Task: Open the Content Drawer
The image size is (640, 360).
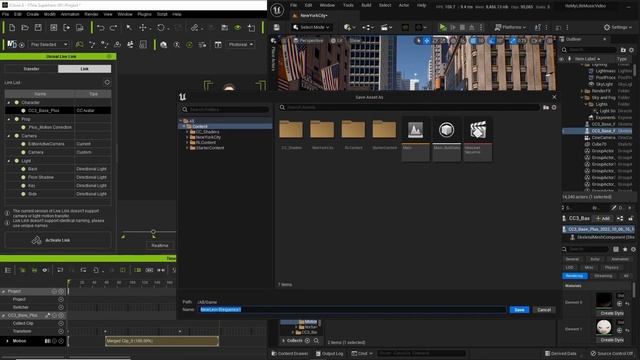Action: click(x=290, y=353)
